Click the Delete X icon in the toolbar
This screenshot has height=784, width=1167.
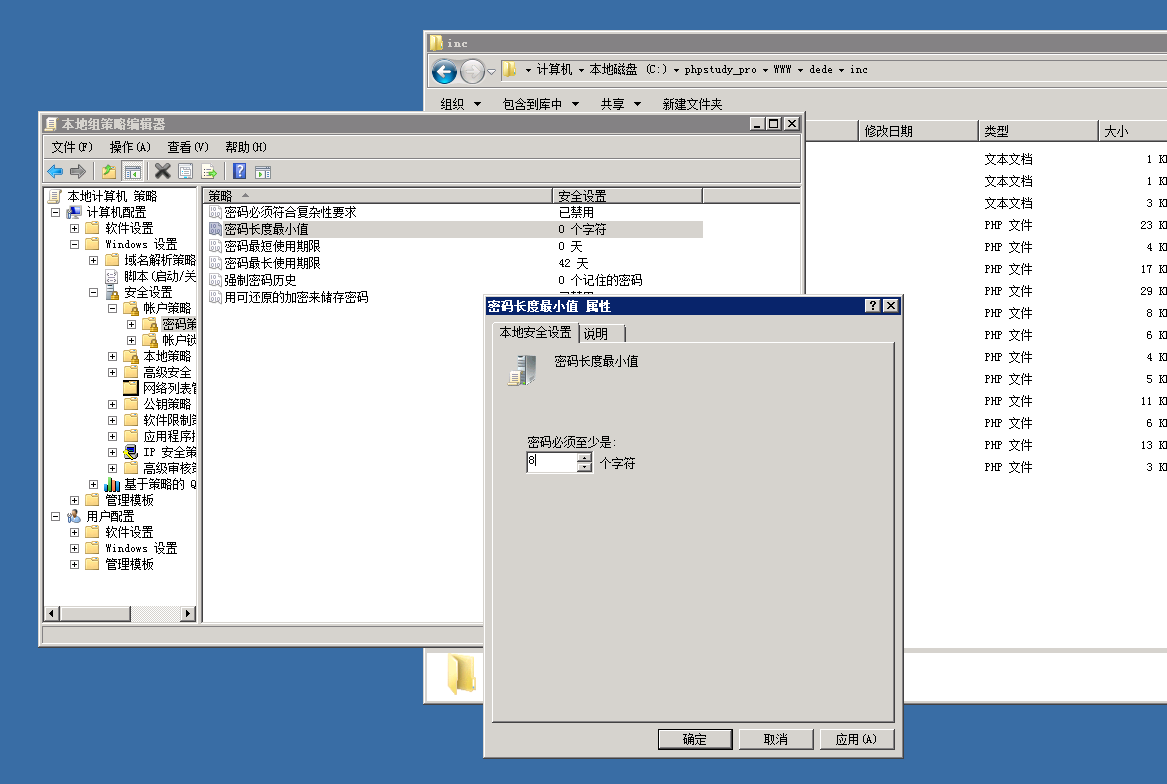162,171
